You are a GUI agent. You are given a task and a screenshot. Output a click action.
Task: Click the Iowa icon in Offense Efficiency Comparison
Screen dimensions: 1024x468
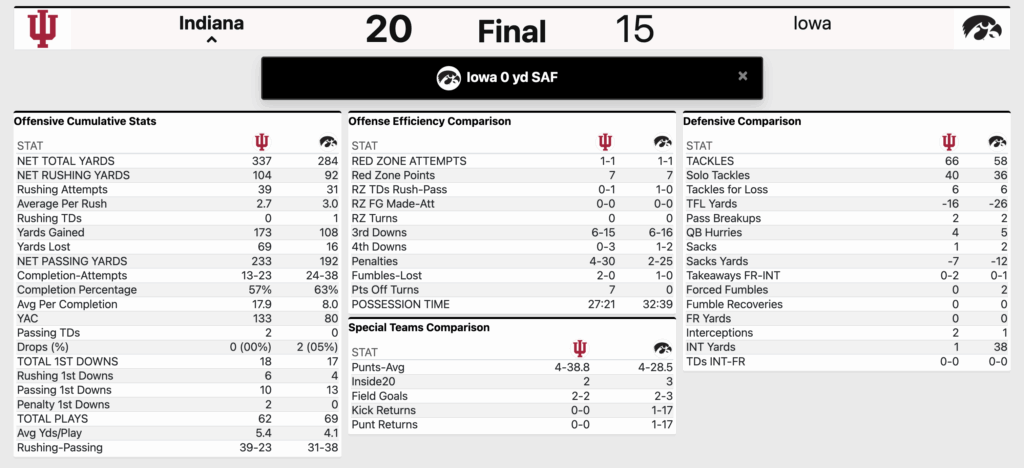click(663, 142)
